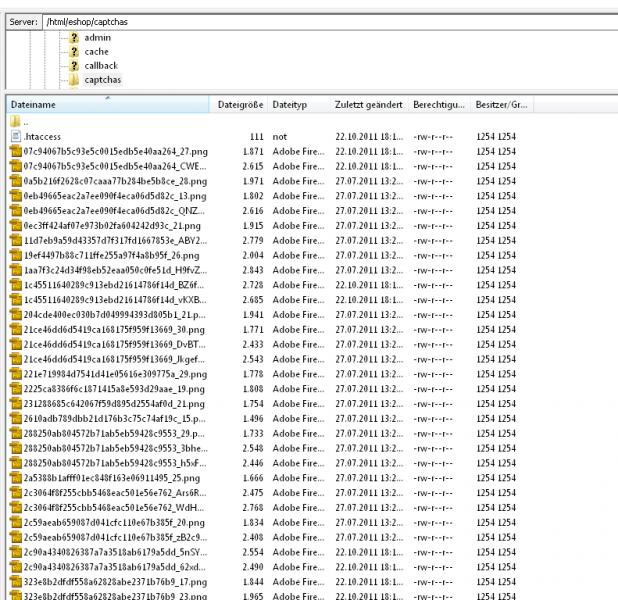Click the Besitzer/Gr... column header
Image resolution: width=618 pixels, height=600 pixels.
(500, 104)
